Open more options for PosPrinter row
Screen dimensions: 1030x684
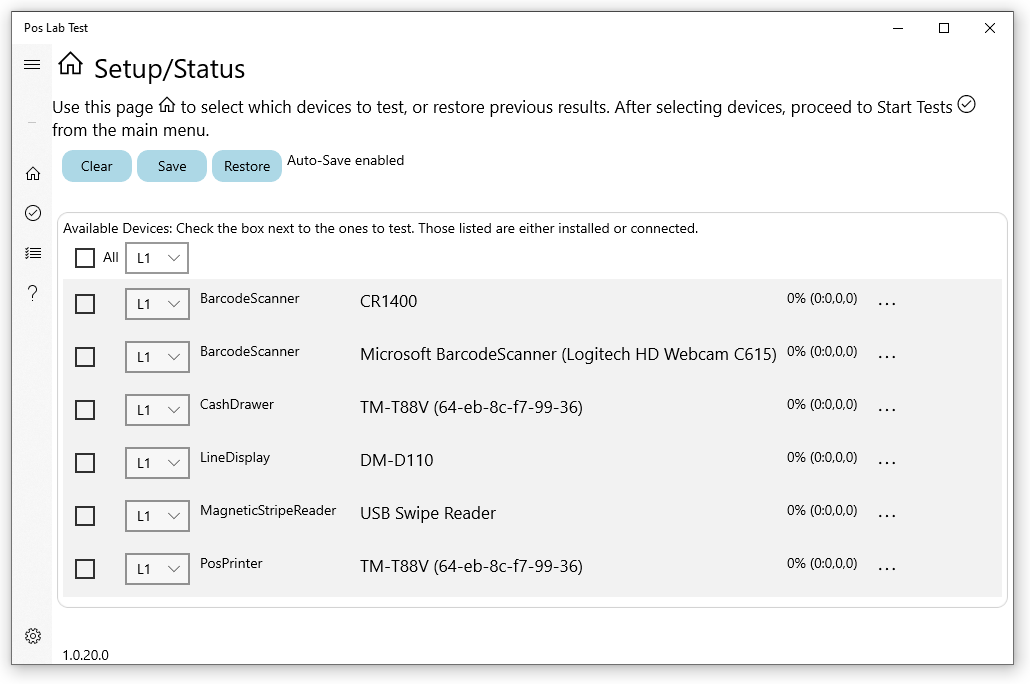pos(886,568)
